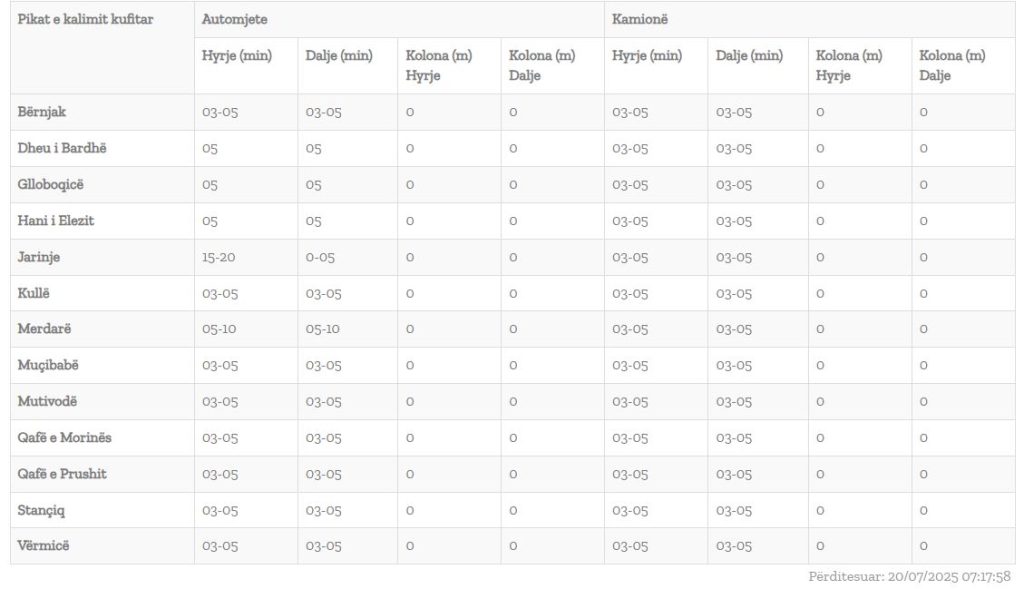Select the Jarinje border crossing name

pyautogui.click(x=39, y=257)
